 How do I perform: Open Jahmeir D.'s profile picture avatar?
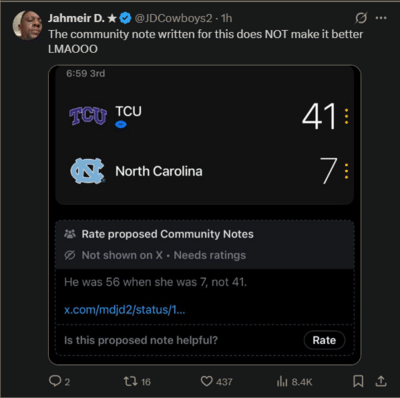click(x=27, y=25)
